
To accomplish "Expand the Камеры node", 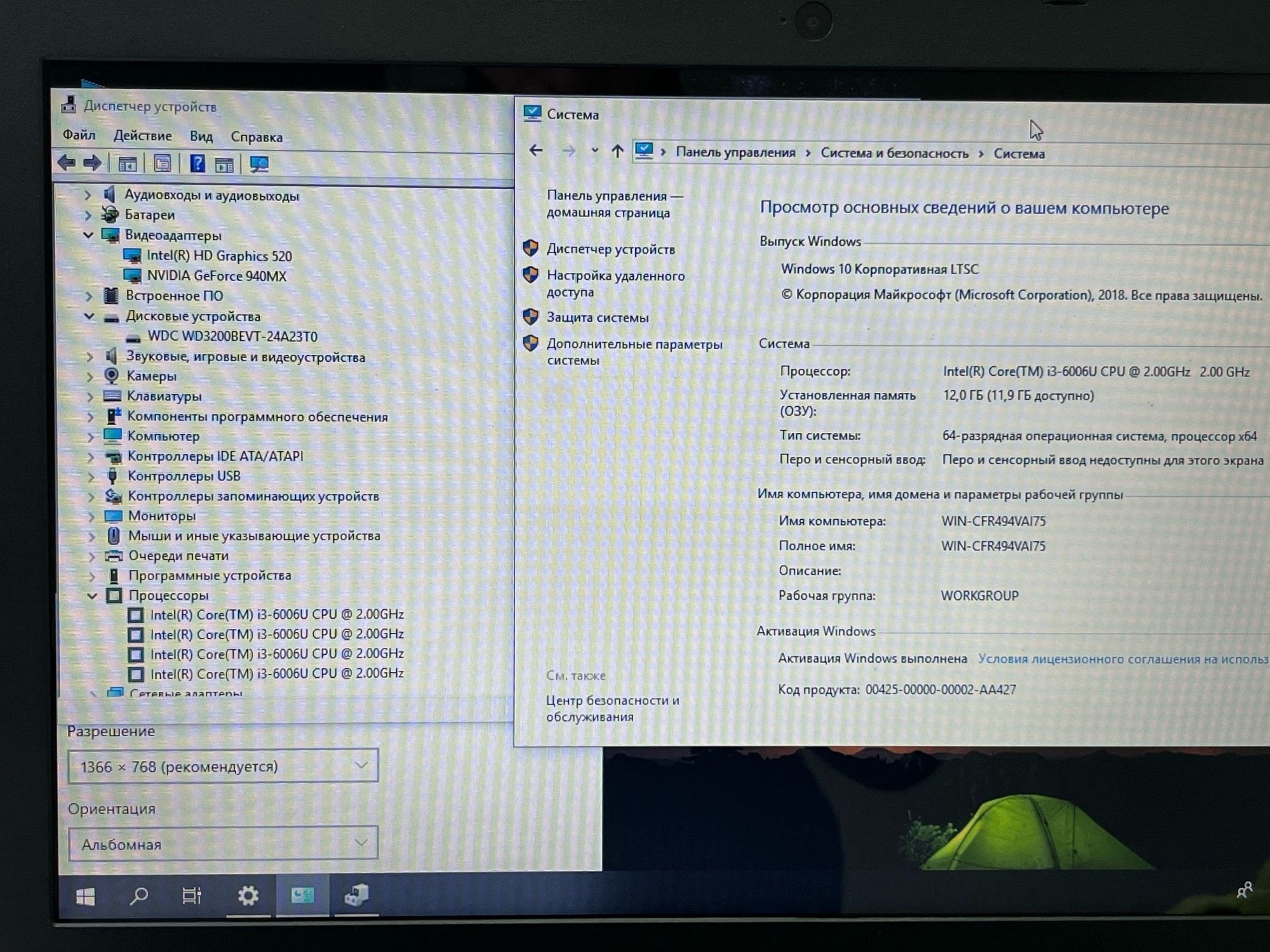I will pyautogui.click(x=90, y=376).
